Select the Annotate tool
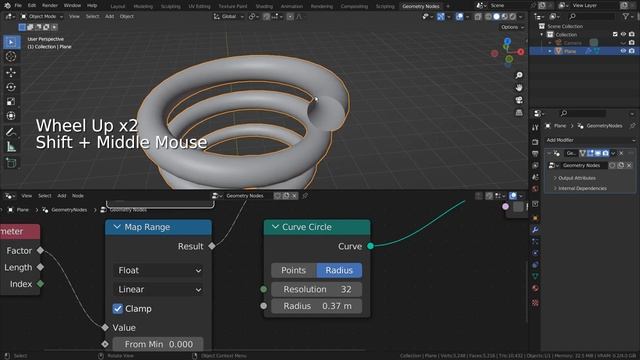Viewport: 640px width, 360px height. [11, 132]
